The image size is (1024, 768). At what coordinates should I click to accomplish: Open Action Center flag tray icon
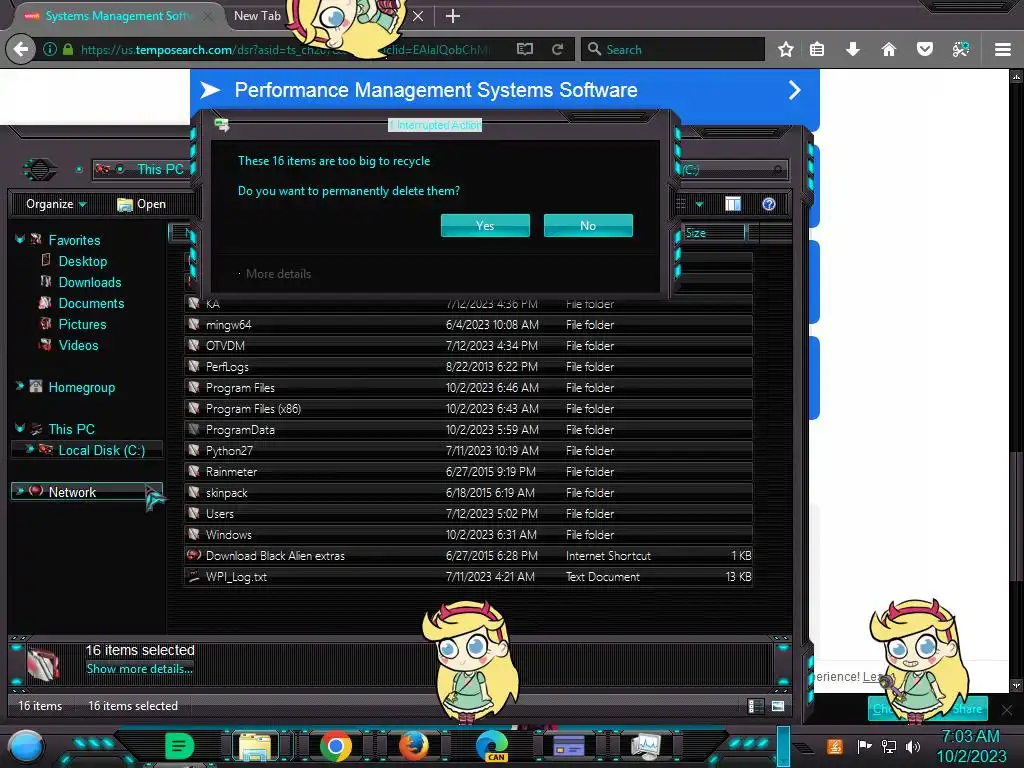coord(864,746)
